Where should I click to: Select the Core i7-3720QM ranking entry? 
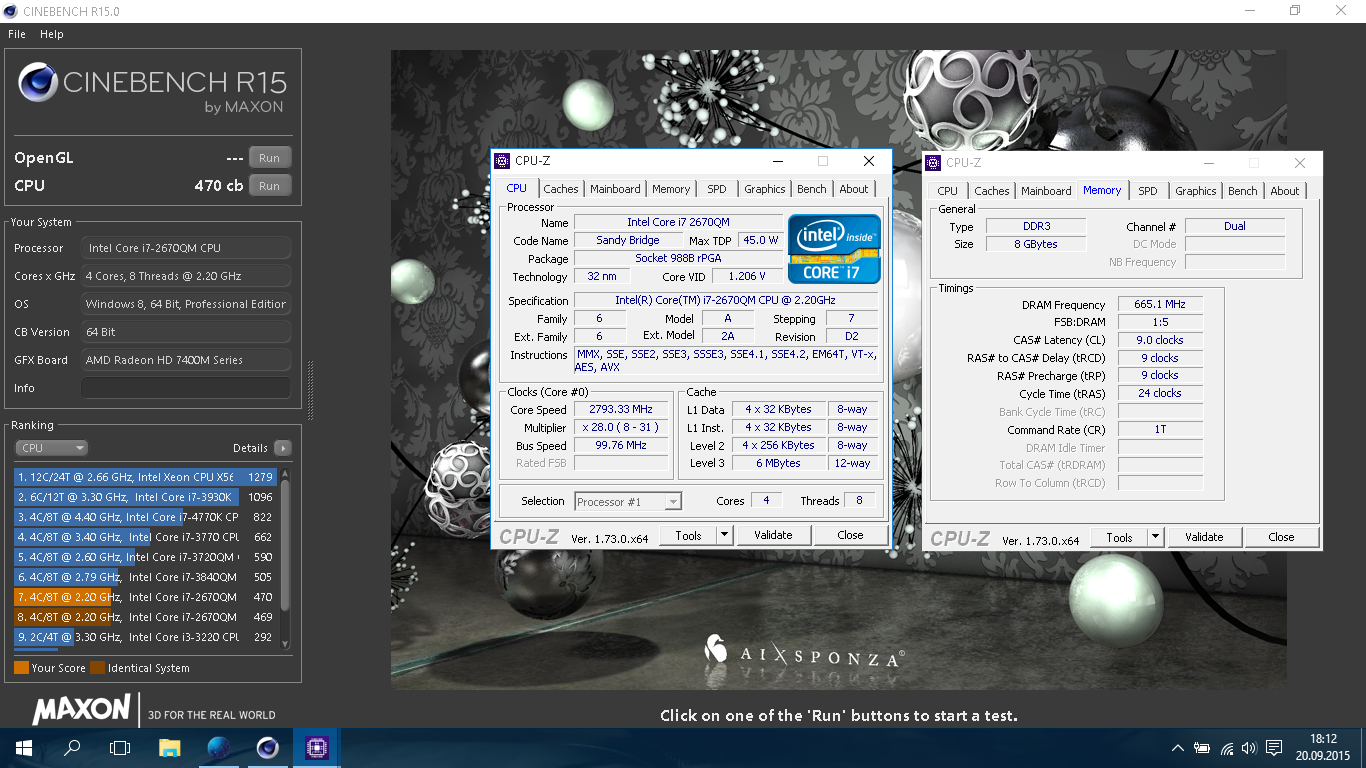tap(145, 557)
